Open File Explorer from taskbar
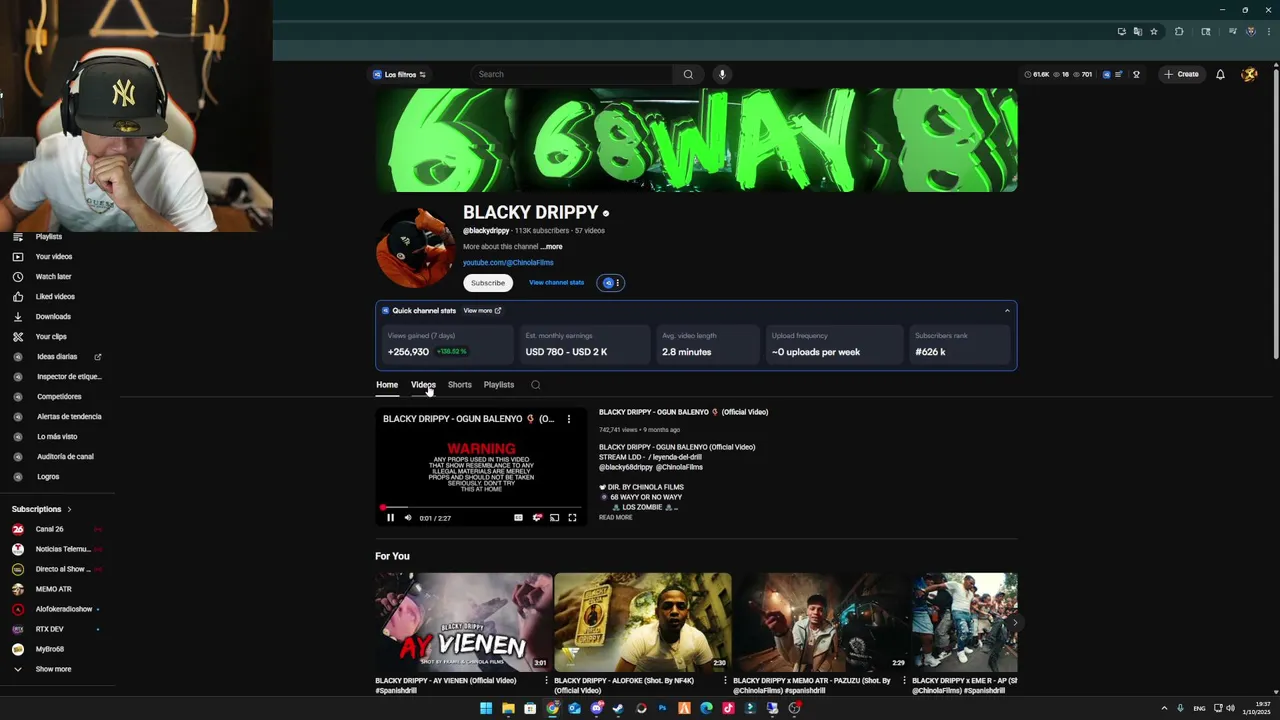The width and height of the screenshot is (1280, 720). [508, 708]
